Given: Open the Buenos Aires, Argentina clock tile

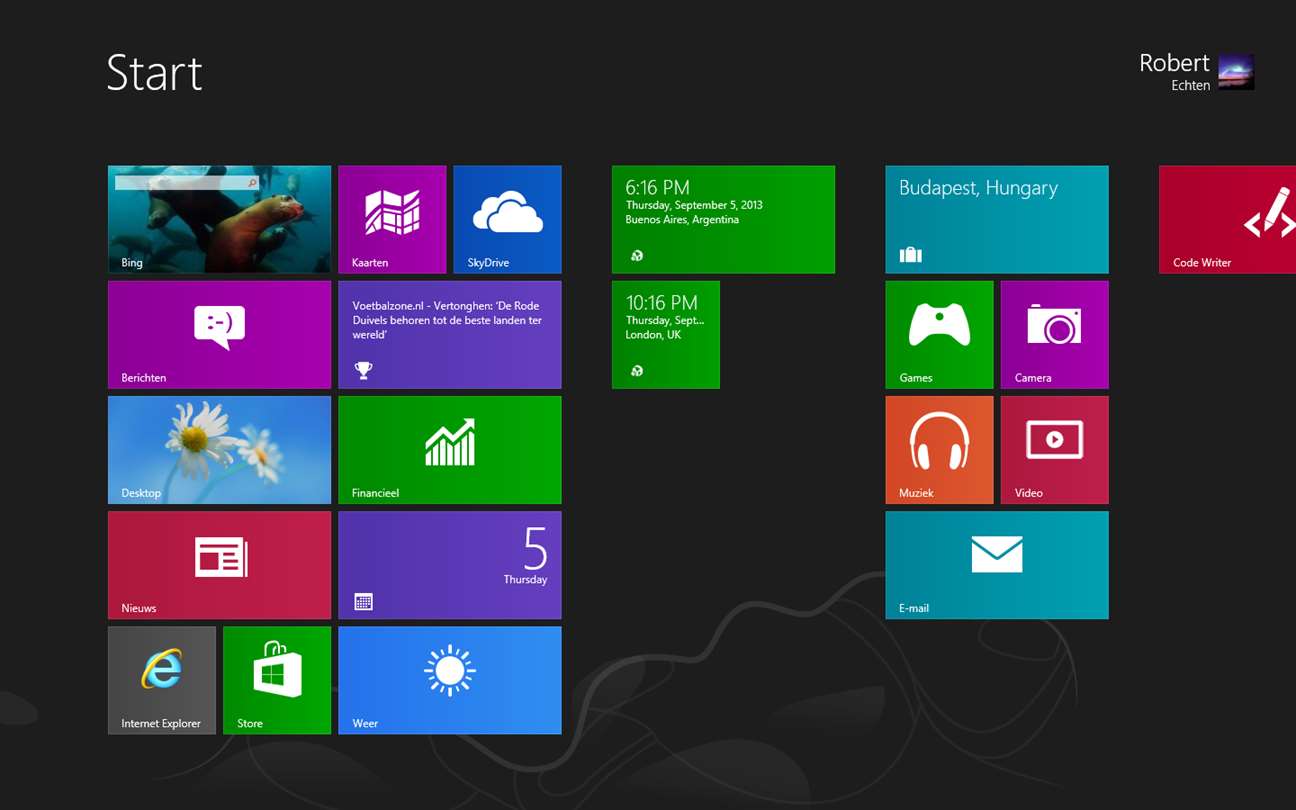Looking at the screenshot, I should tap(723, 219).
